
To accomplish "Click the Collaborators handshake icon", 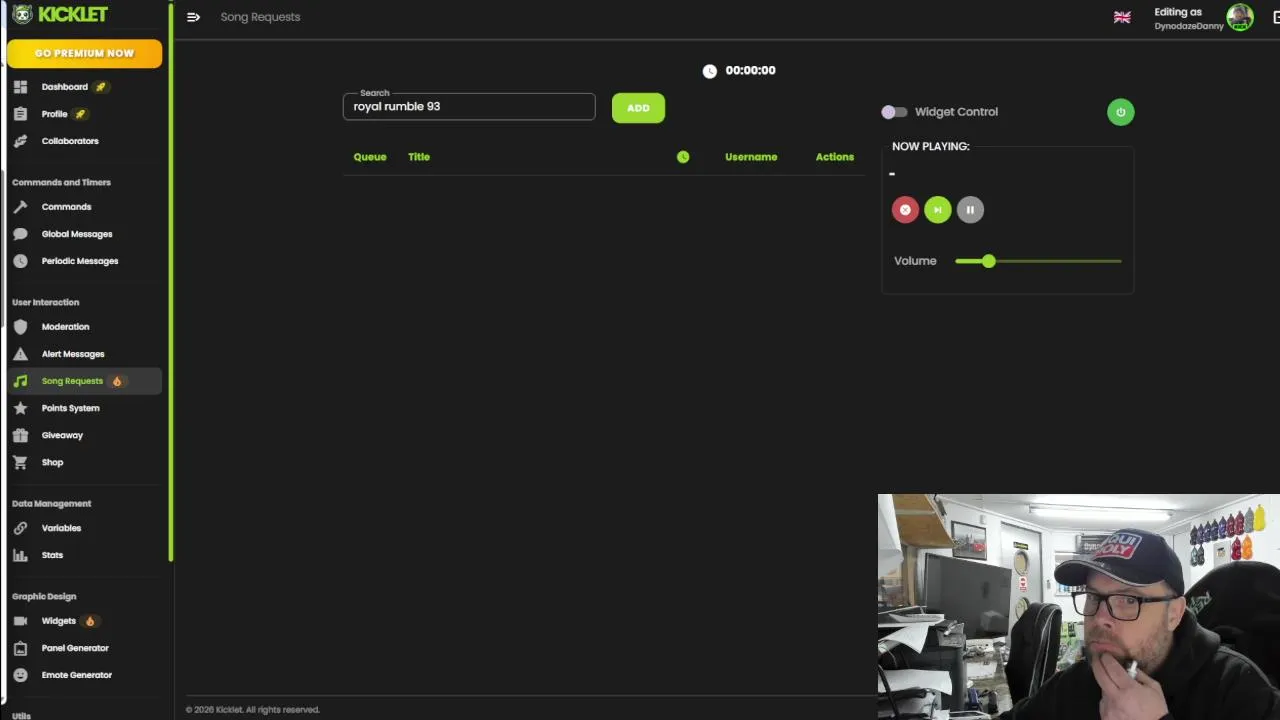I will (20, 141).
